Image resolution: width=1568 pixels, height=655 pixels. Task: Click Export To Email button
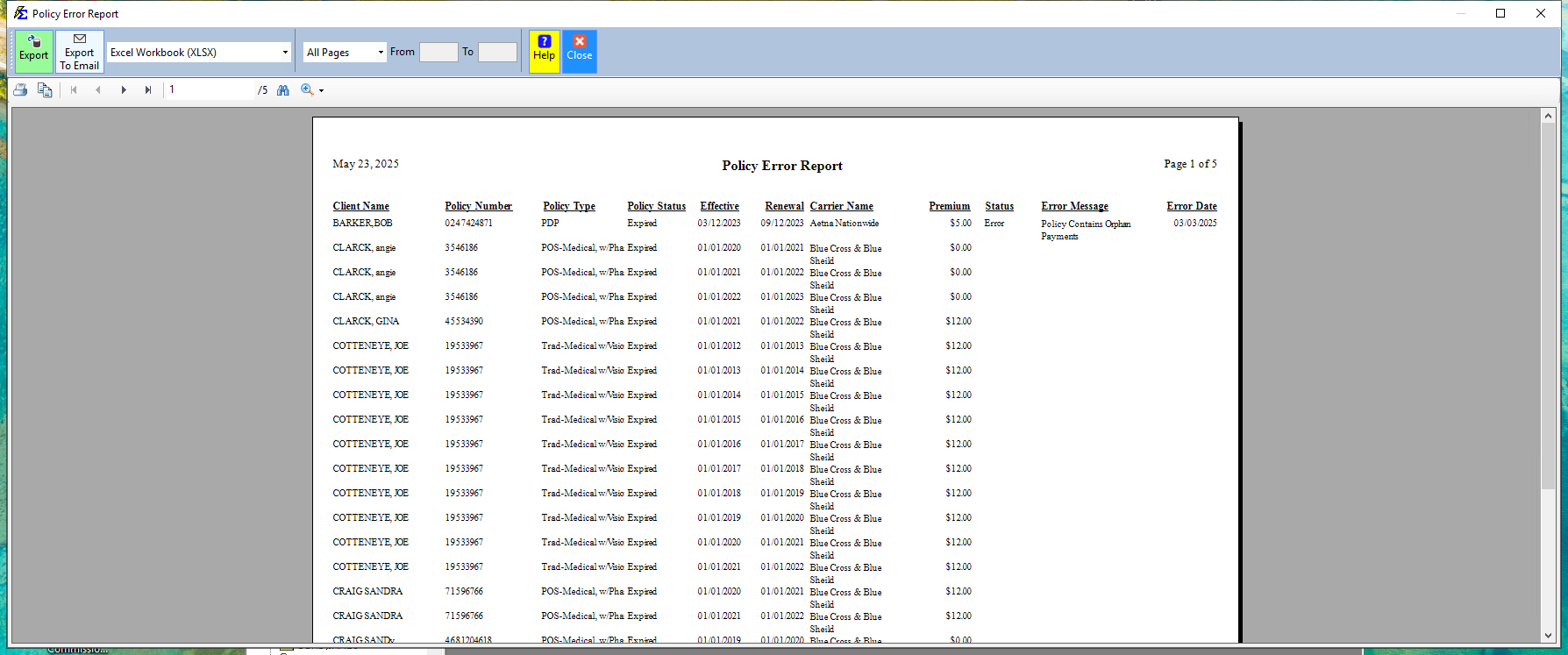(x=80, y=52)
